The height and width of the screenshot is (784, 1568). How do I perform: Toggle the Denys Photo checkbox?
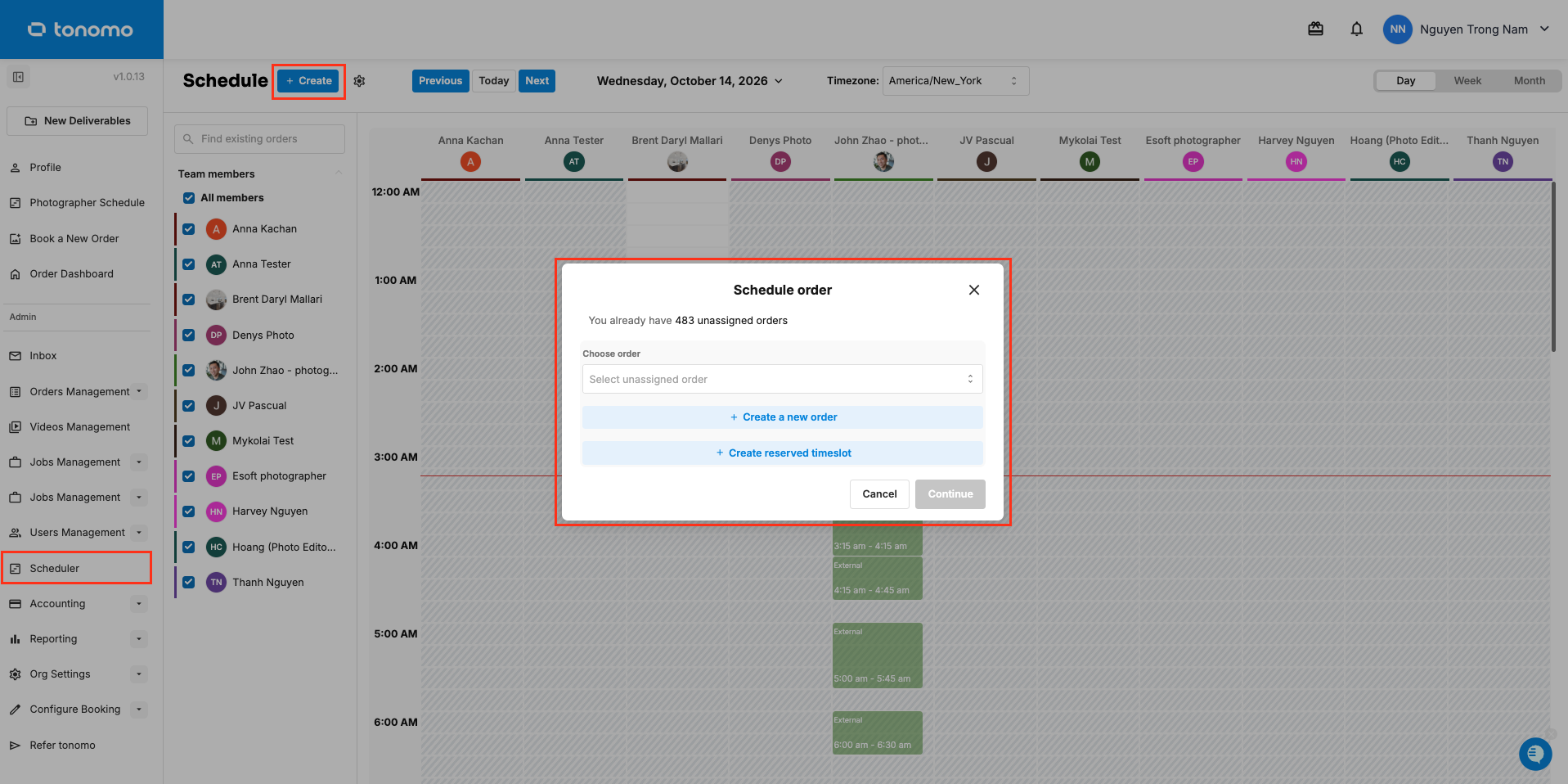coord(189,335)
